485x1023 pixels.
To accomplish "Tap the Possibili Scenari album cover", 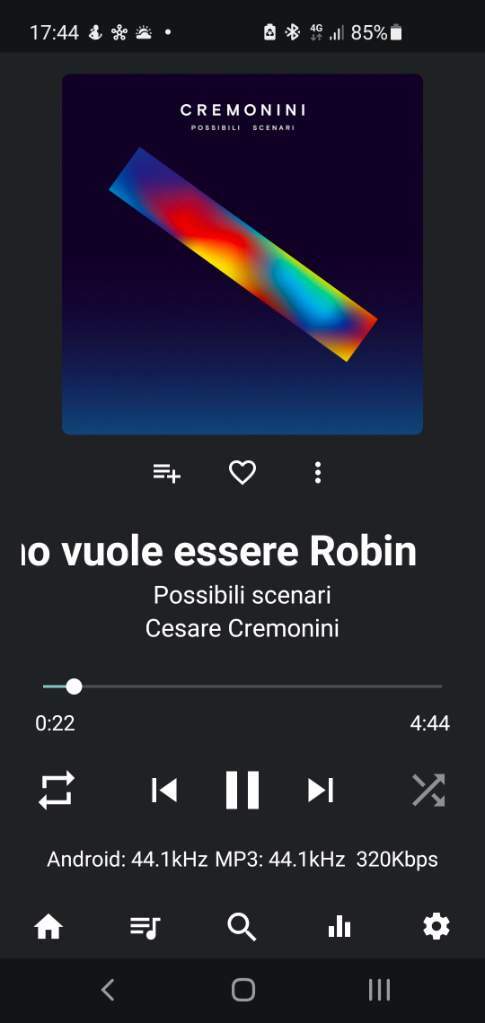I will pyautogui.click(x=242, y=254).
